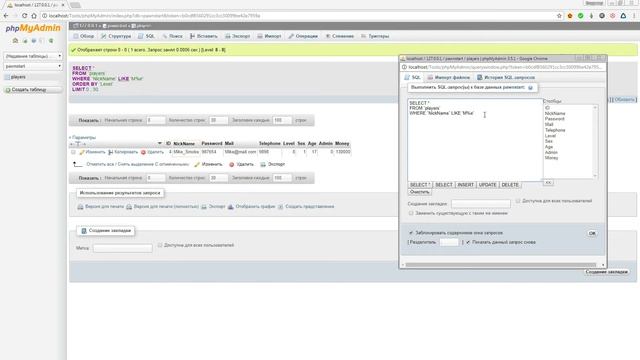Click 'Экспорт' for selected rows below table
This screenshot has height=360, width=640.
tap(272, 164)
